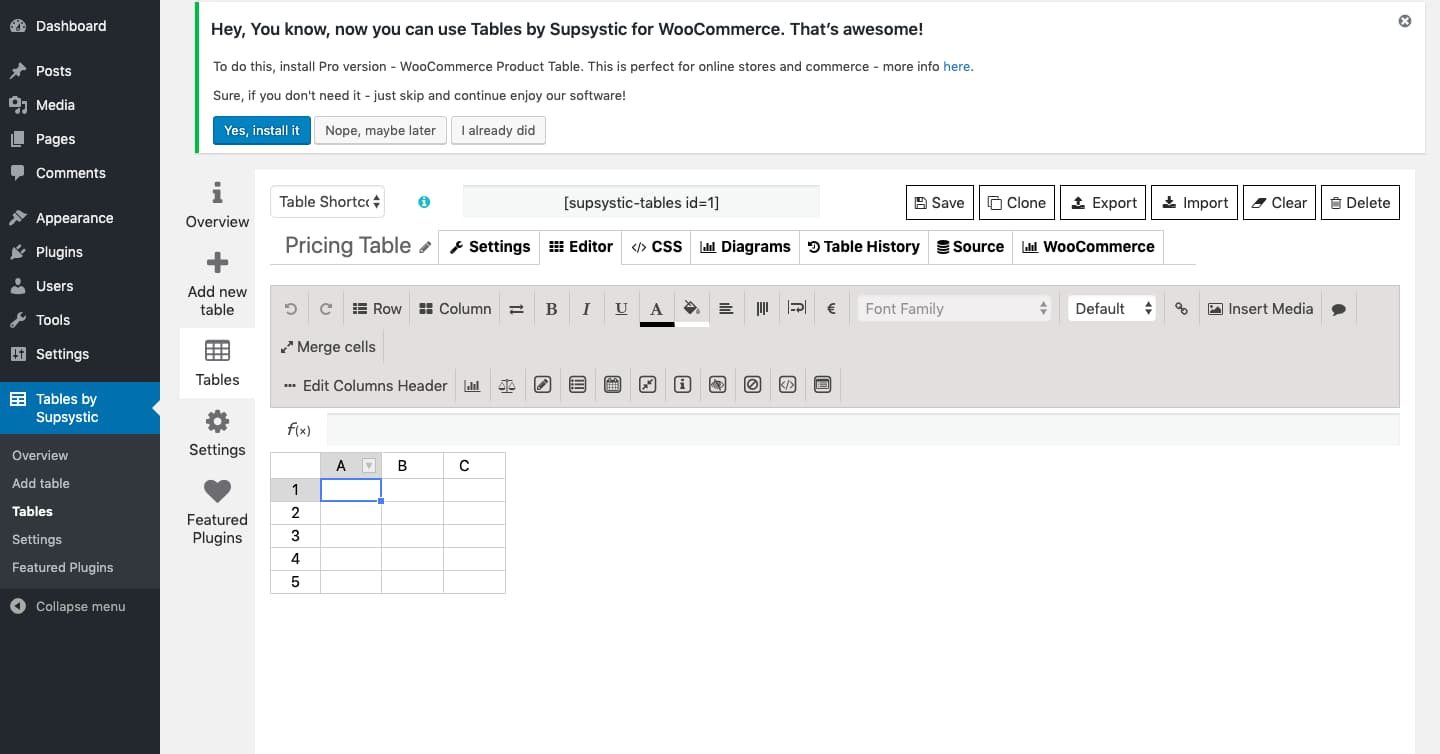This screenshot has height=754, width=1440.
Task: Open the cell background fill color
Action: coord(691,309)
